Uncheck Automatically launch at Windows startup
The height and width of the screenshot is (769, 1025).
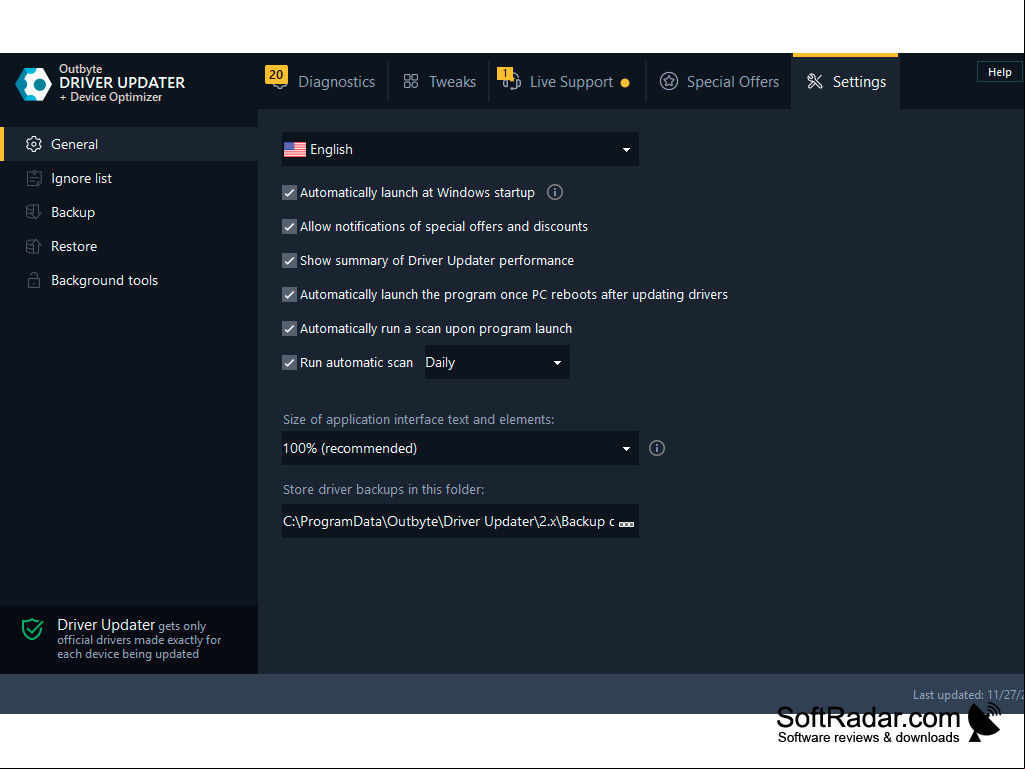point(289,192)
